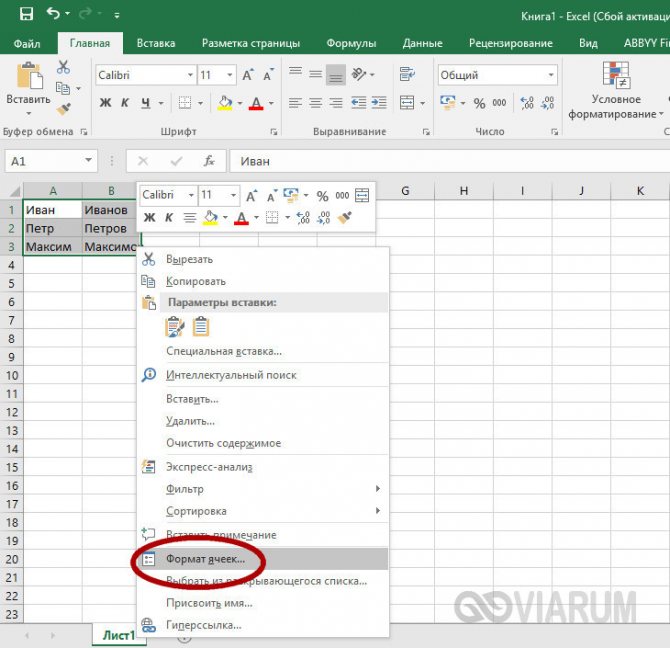670x648 pixels.
Task: Choose Вырезать in context menu
Action: pyautogui.click(x=264, y=259)
